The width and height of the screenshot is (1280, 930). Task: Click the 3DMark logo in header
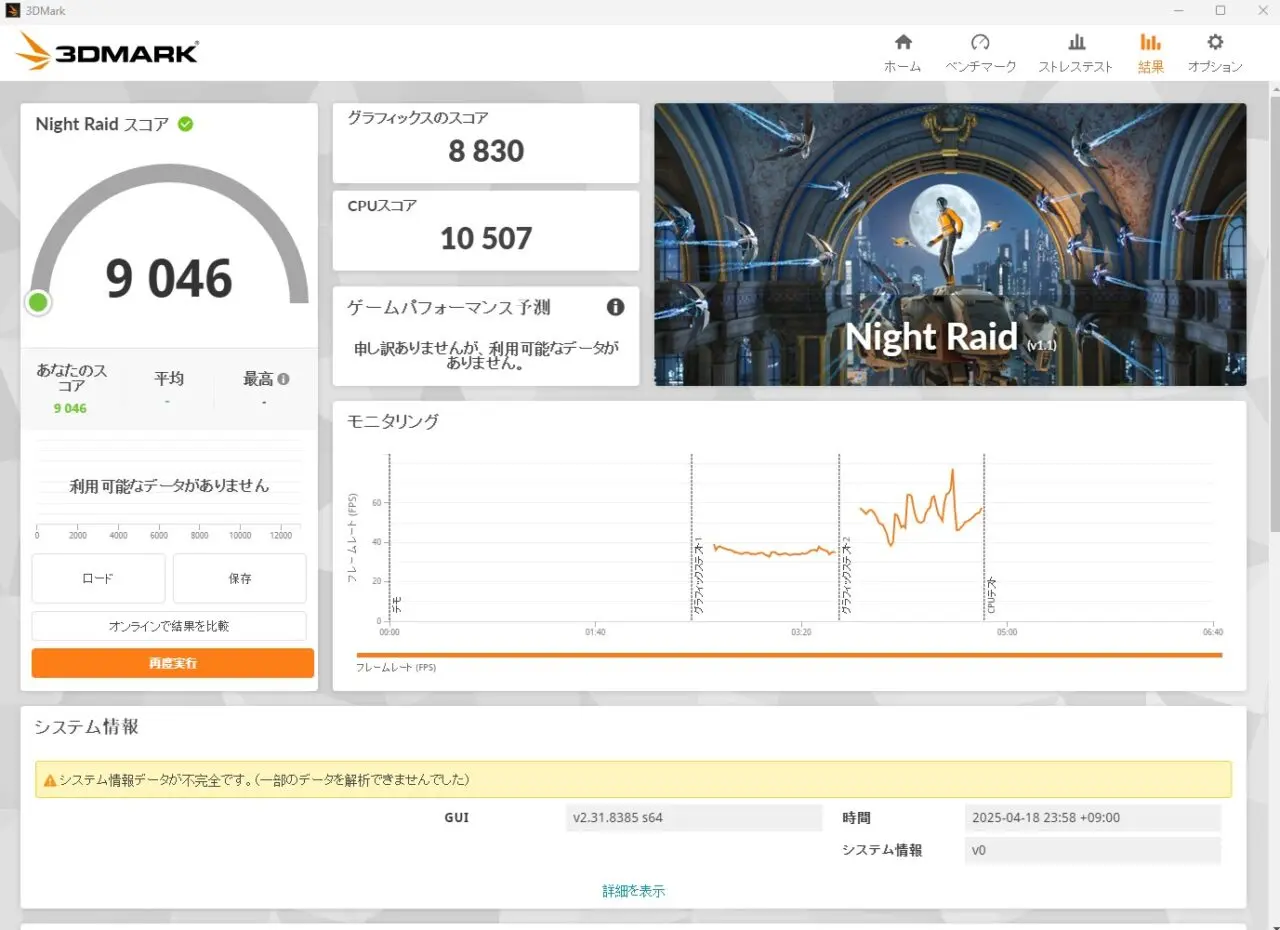point(108,52)
